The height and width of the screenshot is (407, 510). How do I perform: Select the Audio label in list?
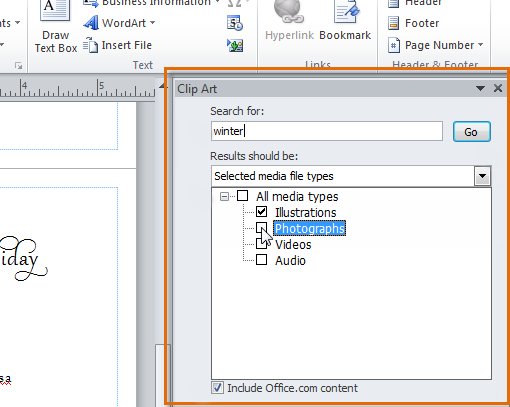coord(290,260)
